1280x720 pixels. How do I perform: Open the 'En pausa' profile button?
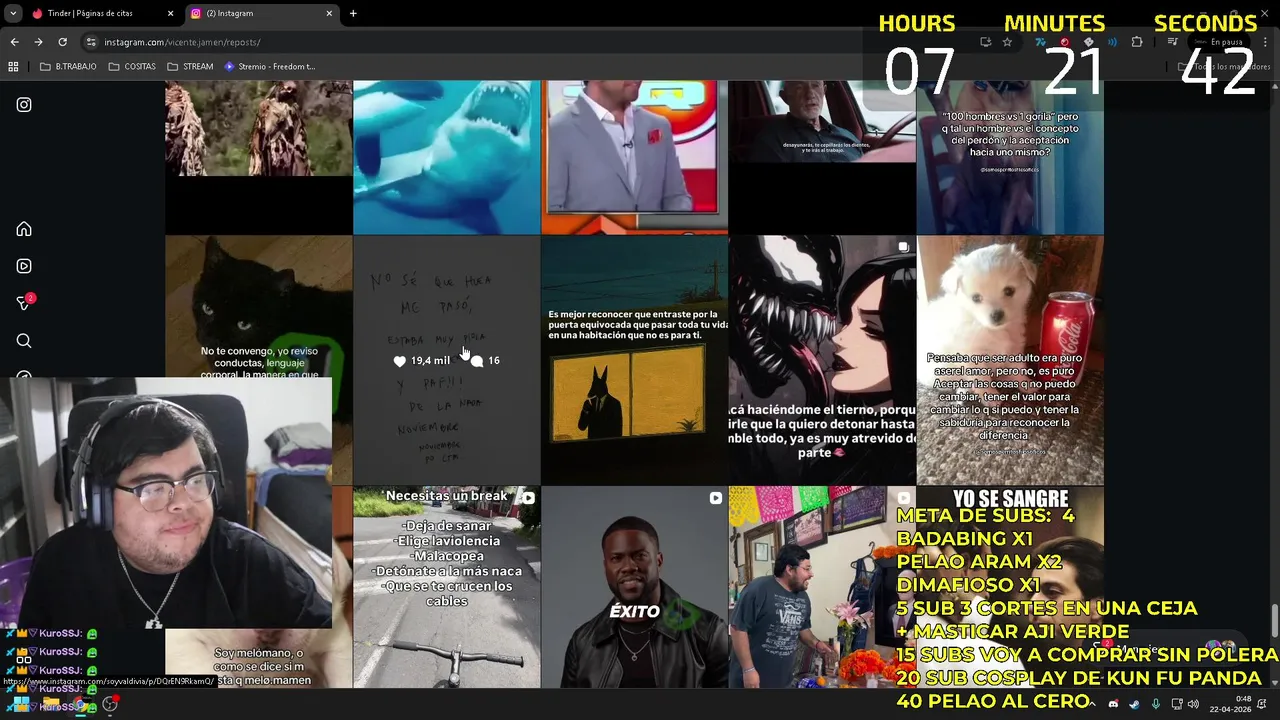pos(1221,42)
